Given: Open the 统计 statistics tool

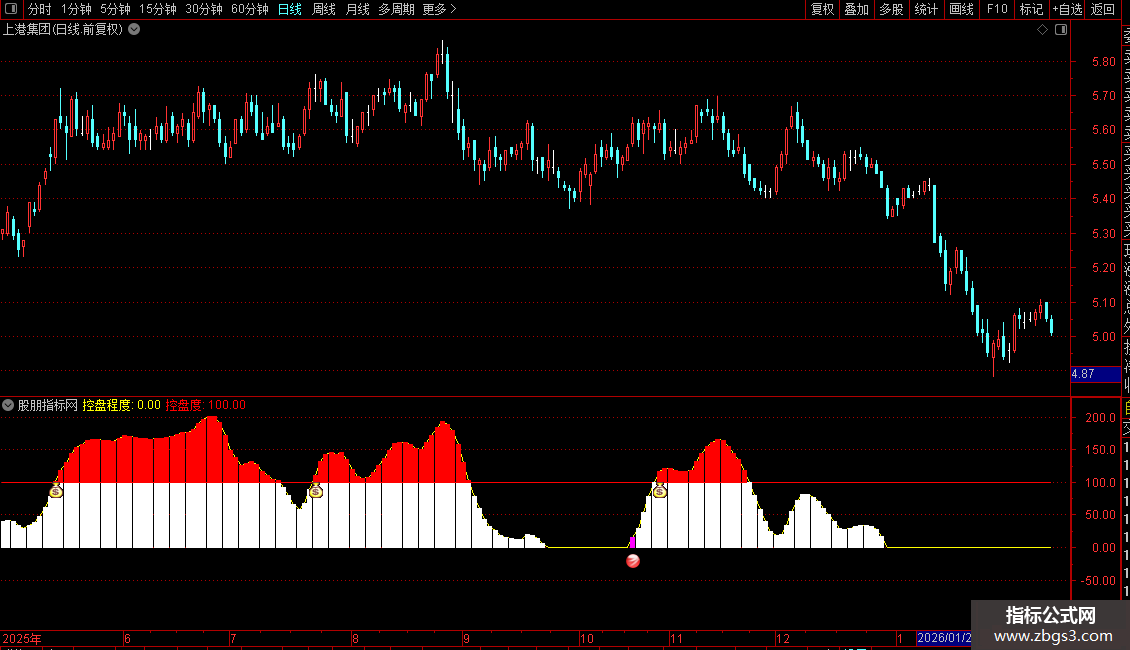Looking at the screenshot, I should [926, 9].
